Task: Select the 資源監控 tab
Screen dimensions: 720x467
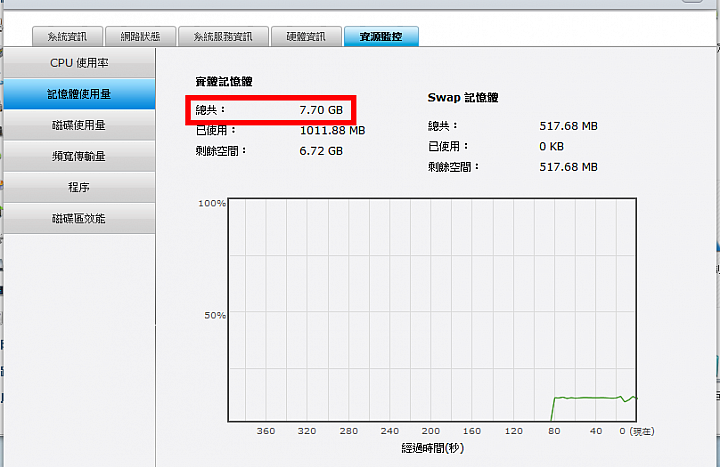Action: (x=381, y=37)
